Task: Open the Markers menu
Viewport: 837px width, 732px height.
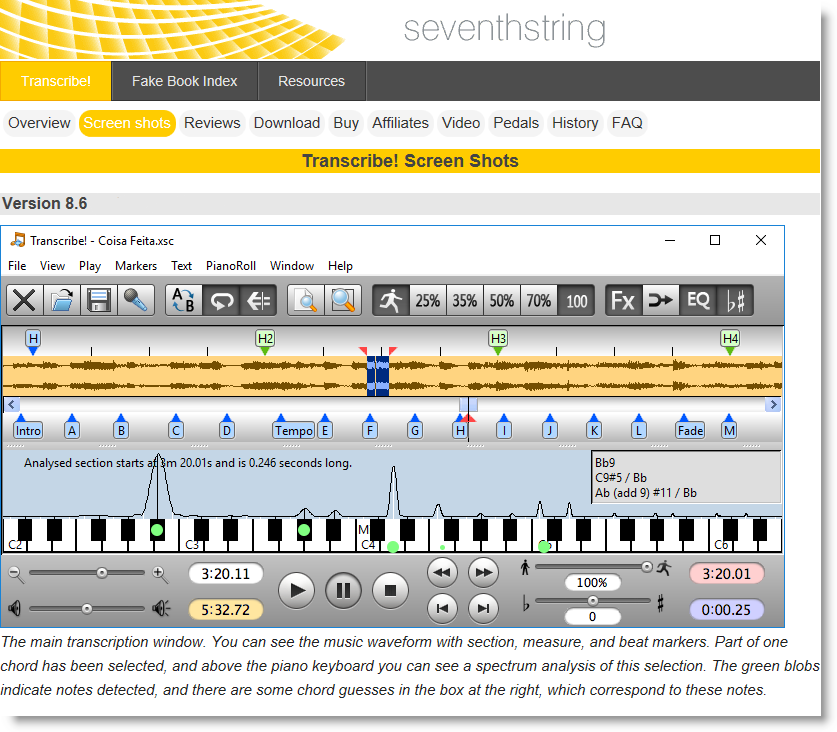Action: pos(136,266)
